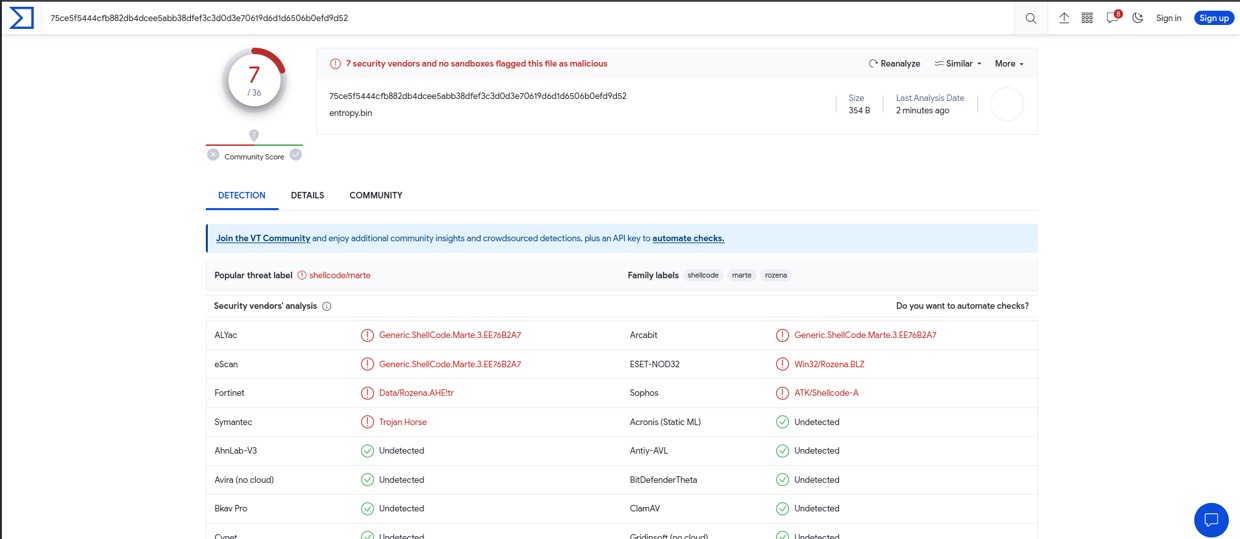Click the 354 B size value

pyautogui.click(x=859, y=111)
